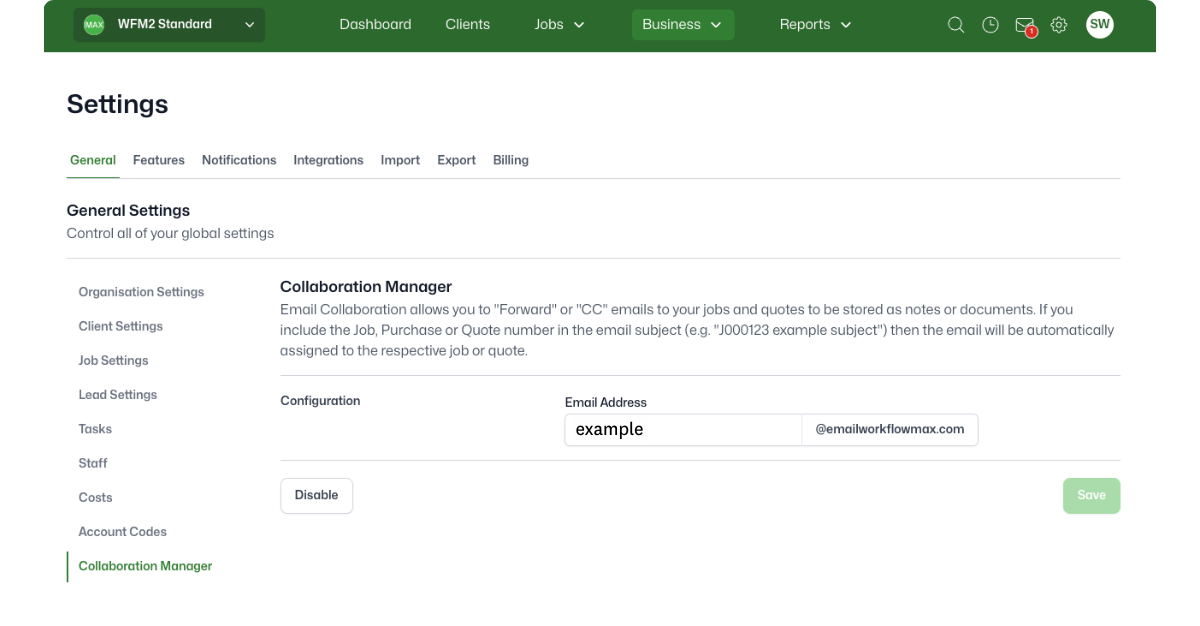Viewport: 1200px width, 626px height.
Task: Go to the Dashboard menu item
Action: [375, 25]
